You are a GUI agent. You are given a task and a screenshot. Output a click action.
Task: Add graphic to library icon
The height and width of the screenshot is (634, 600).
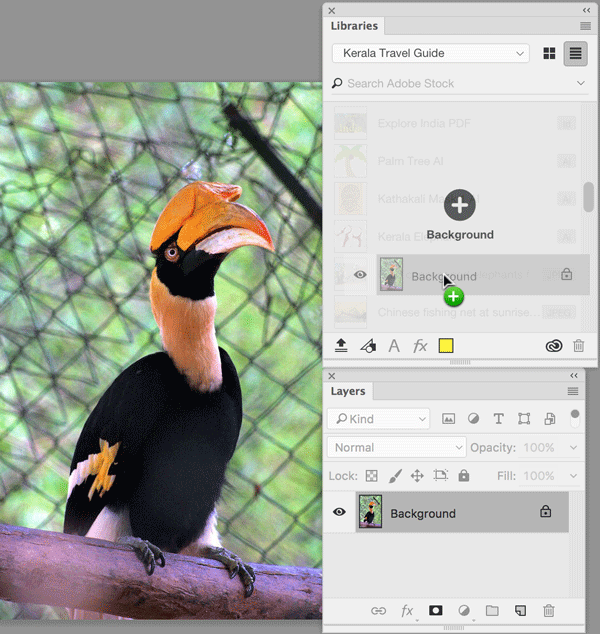[368, 346]
